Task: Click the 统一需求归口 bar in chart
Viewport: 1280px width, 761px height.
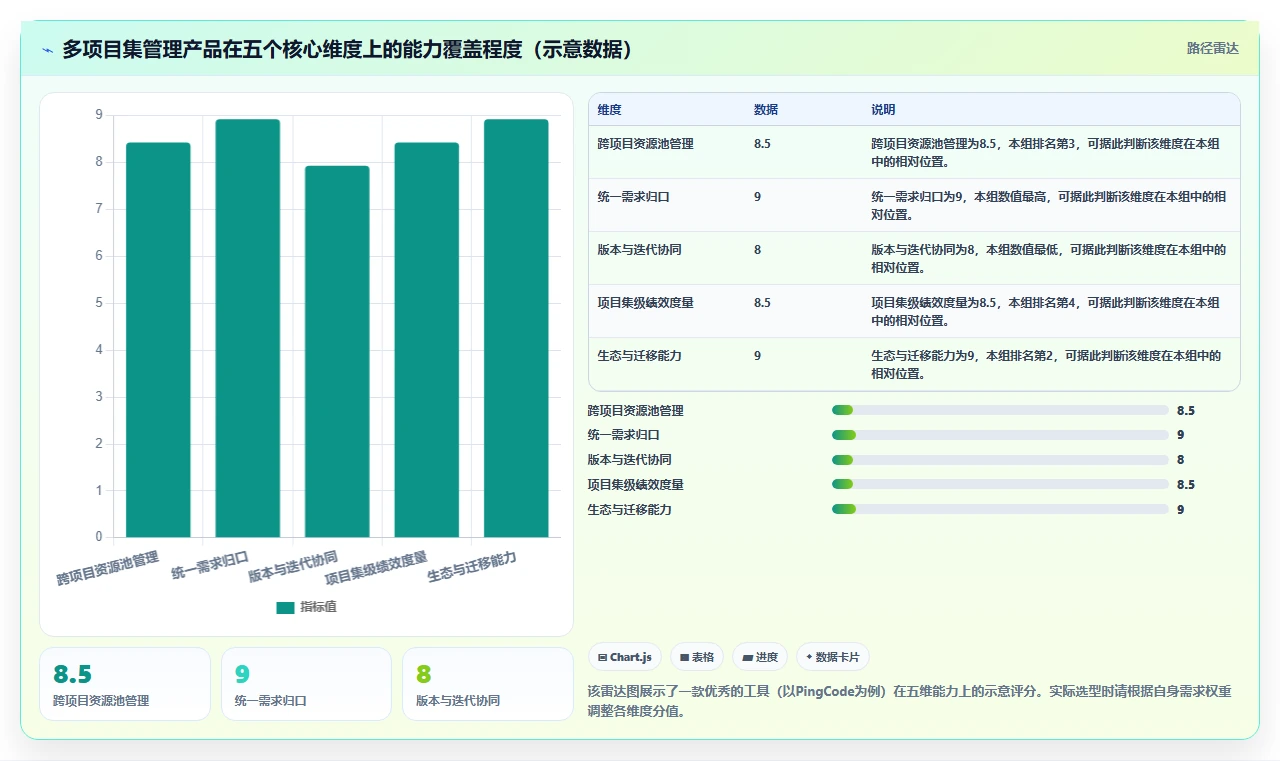Action: [x=248, y=328]
